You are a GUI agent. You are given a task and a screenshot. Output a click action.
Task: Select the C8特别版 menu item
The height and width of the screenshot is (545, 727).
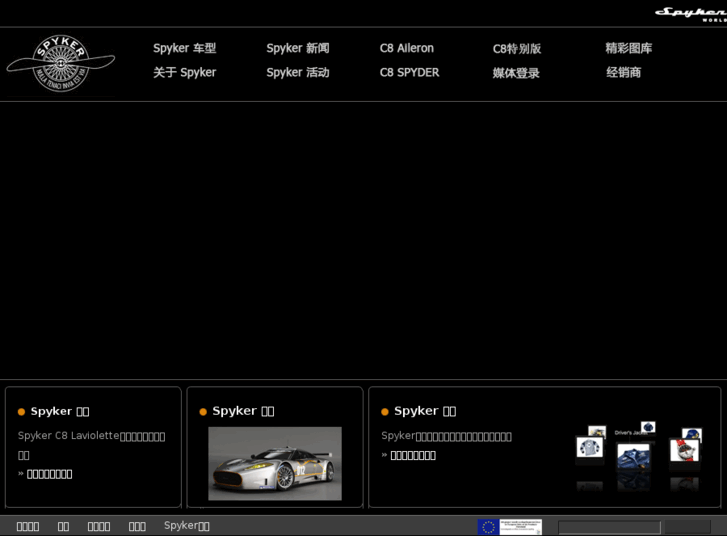(x=517, y=49)
